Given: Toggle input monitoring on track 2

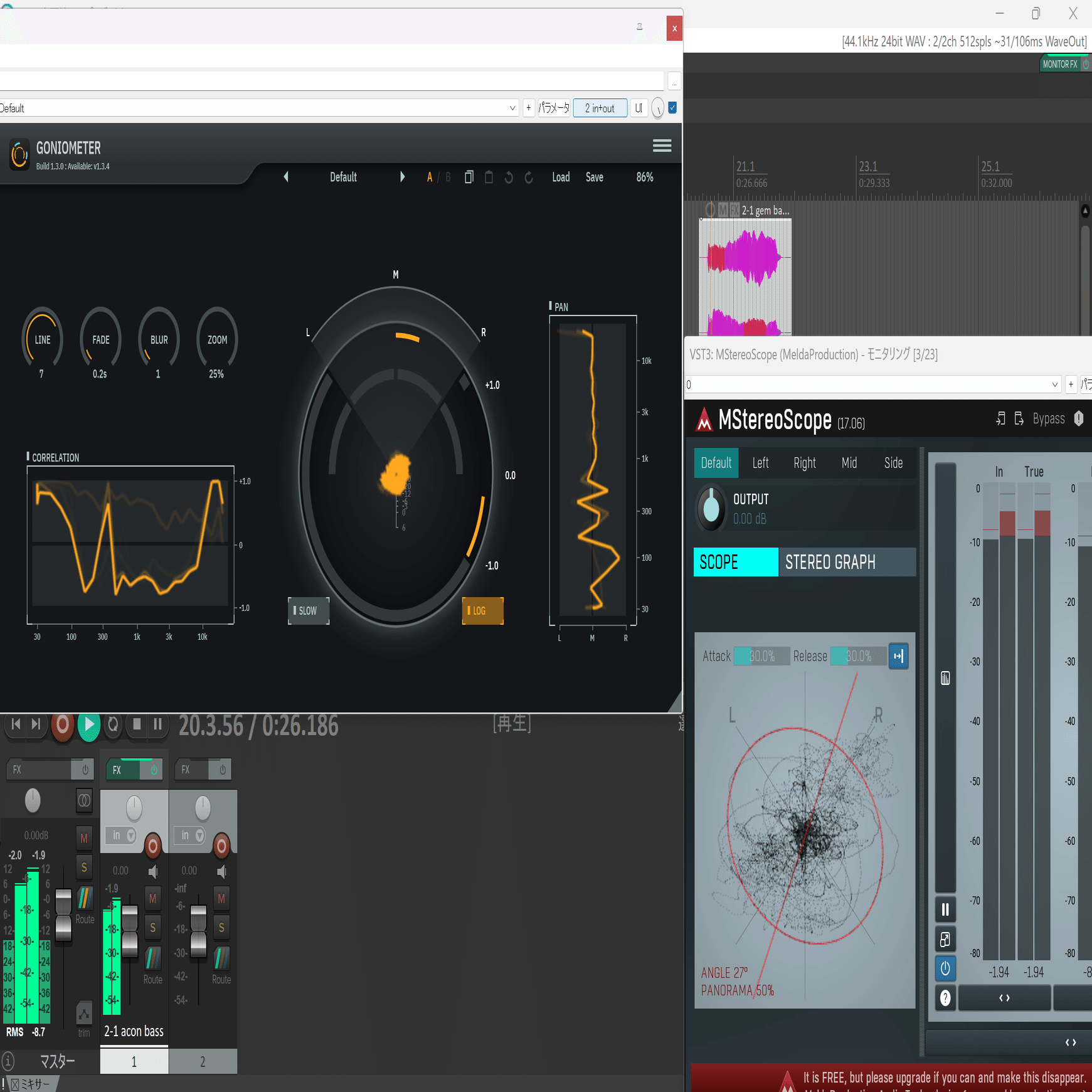Looking at the screenshot, I should (221, 871).
